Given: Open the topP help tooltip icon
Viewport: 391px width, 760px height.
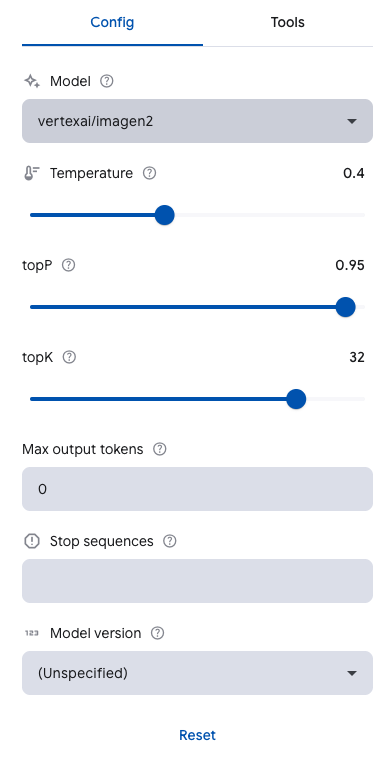Looking at the screenshot, I should pos(69,265).
